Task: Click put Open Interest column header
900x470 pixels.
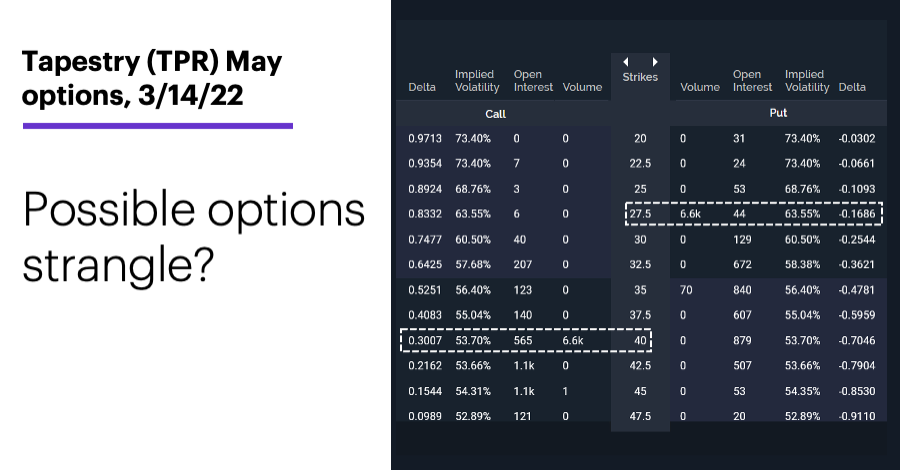Action: tap(752, 81)
